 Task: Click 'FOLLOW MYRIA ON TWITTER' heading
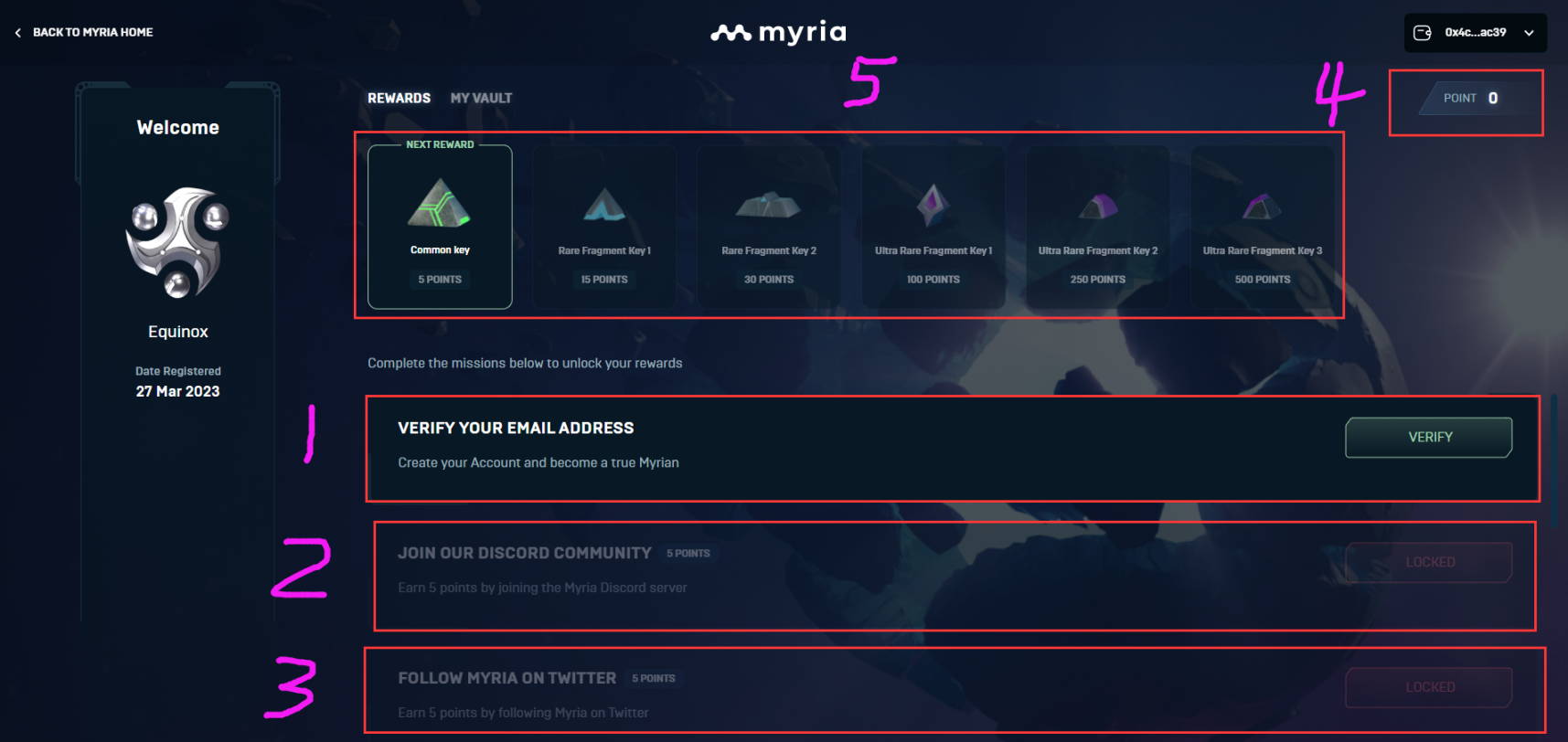[x=507, y=678]
